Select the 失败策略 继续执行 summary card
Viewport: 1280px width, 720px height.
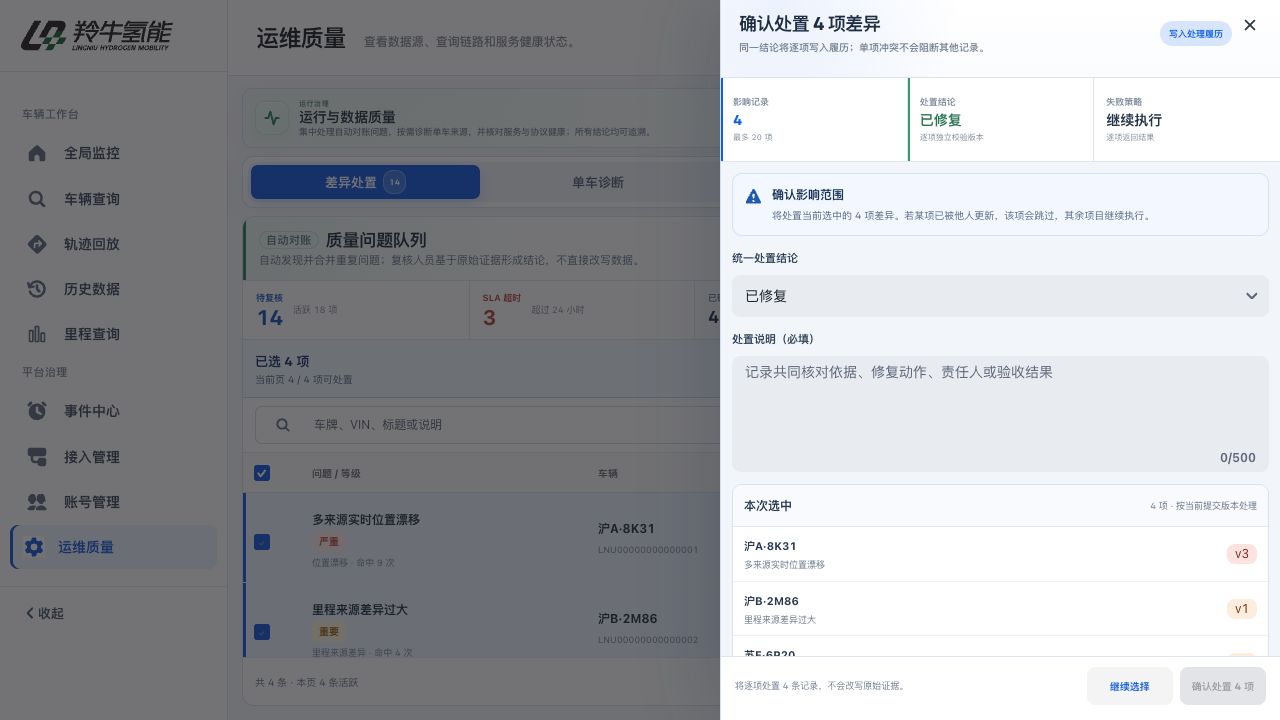coord(1186,119)
